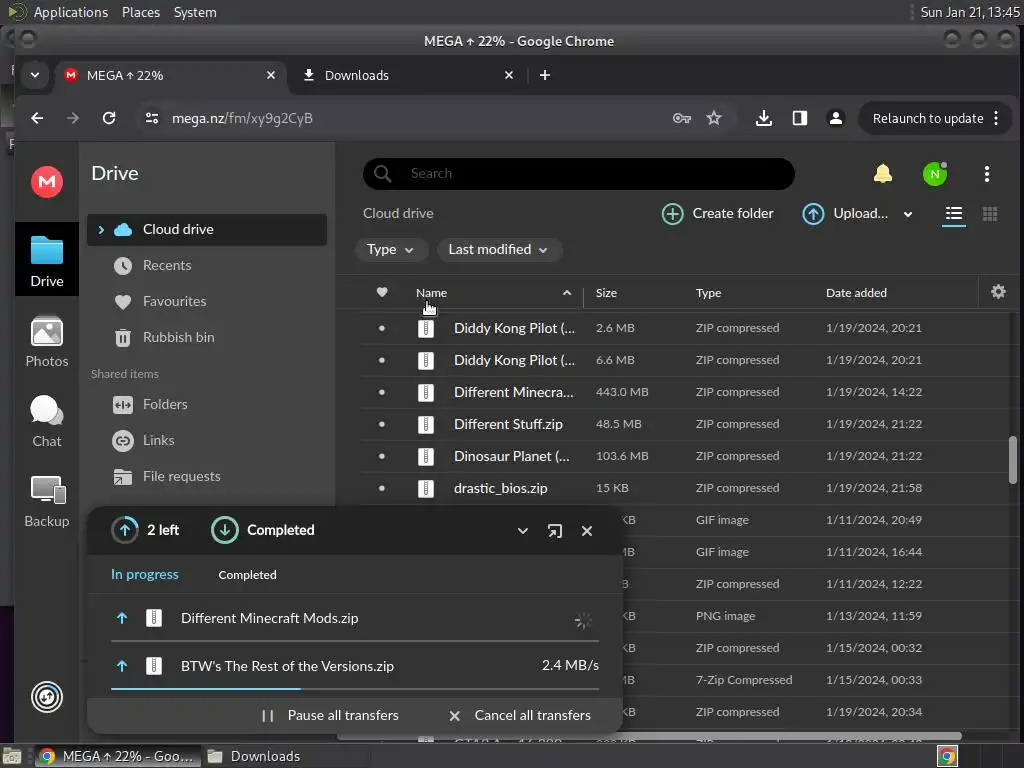The image size is (1024, 768).
Task: Toggle Chrome's side panel icon
Action: pos(799,118)
